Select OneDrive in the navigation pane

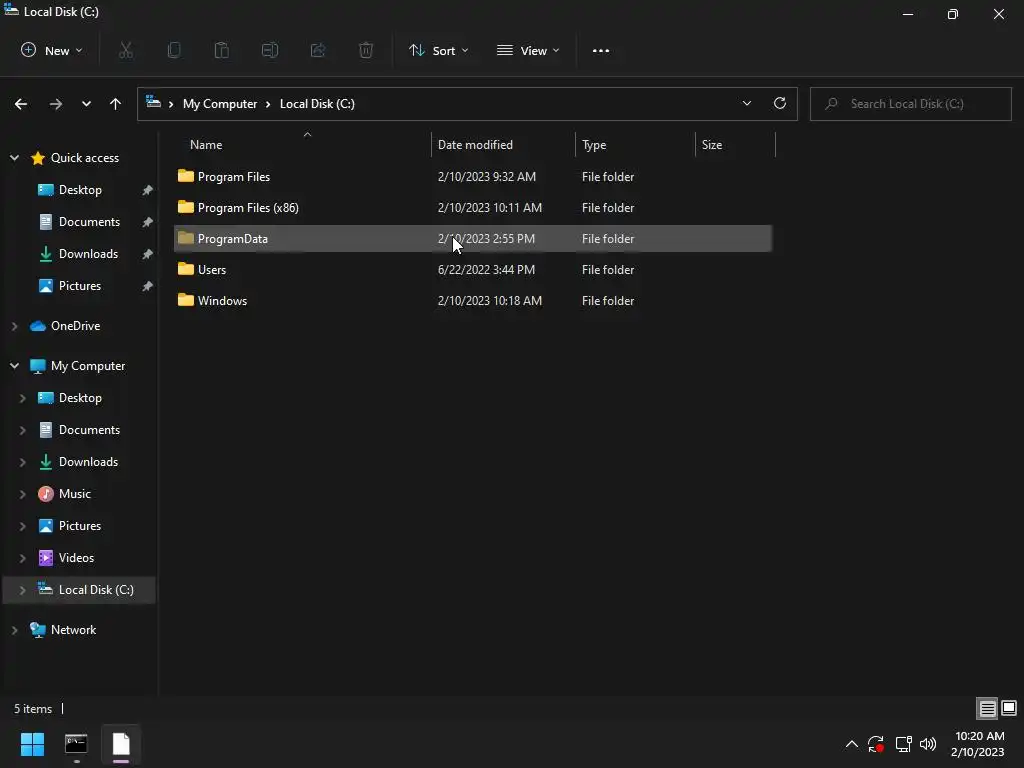75,326
